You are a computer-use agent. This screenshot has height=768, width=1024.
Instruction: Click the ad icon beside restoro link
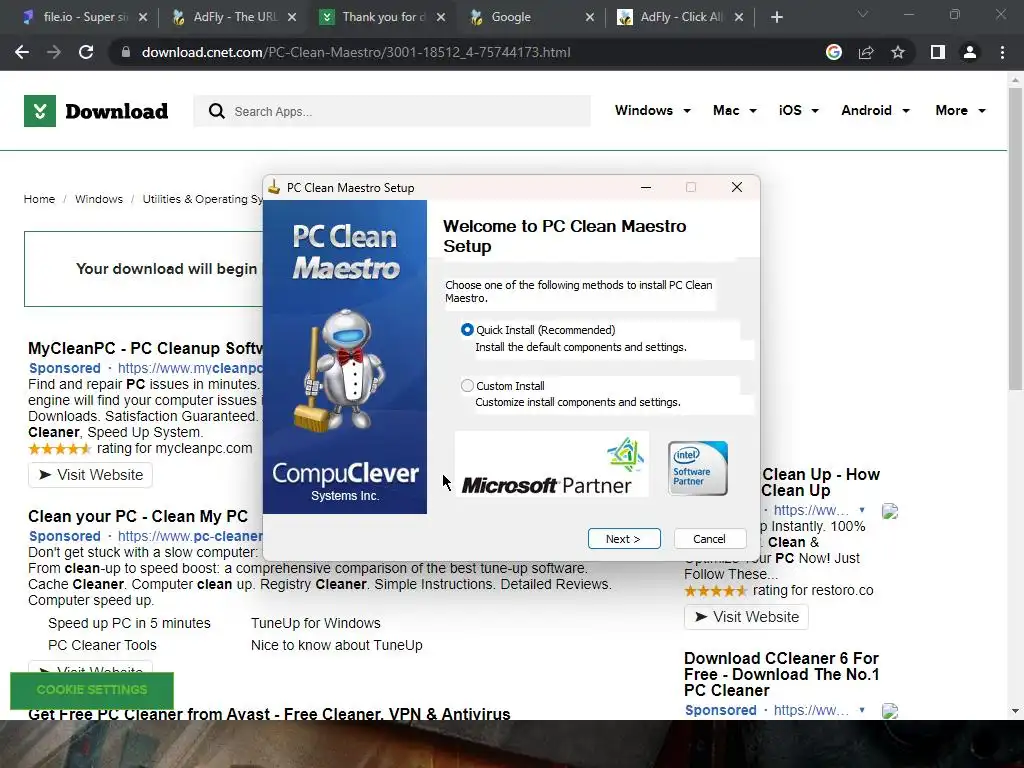coord(890,511)
